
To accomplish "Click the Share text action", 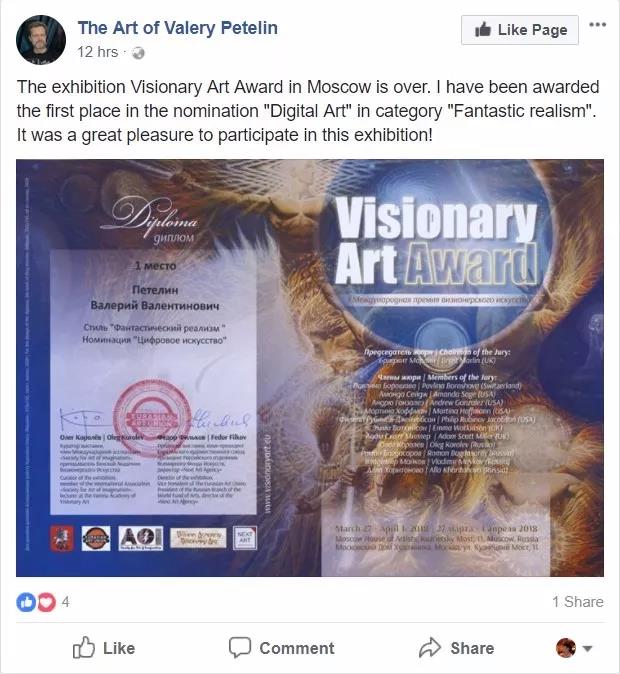I will 472,648.
